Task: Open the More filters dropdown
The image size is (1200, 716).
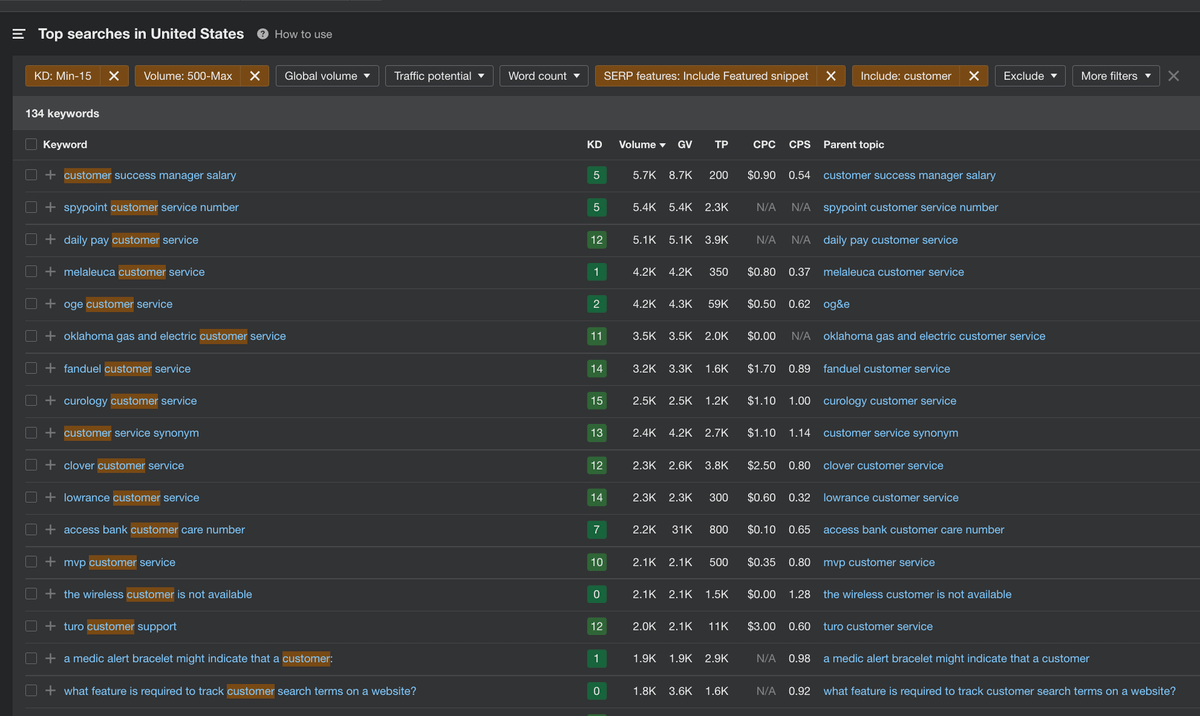Action: tap(1115, 76)
